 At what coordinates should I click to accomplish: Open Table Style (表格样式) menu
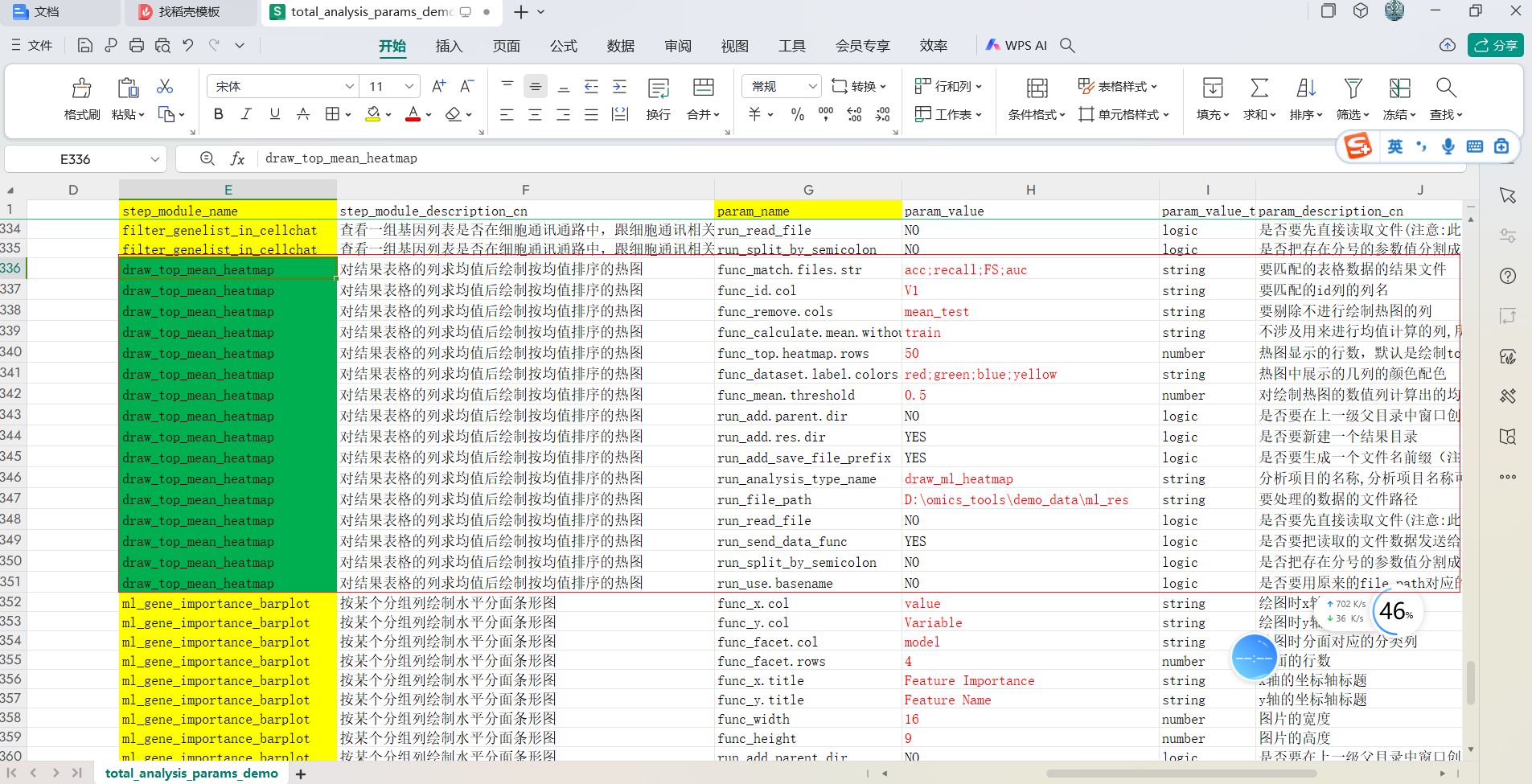[1117, 86]
